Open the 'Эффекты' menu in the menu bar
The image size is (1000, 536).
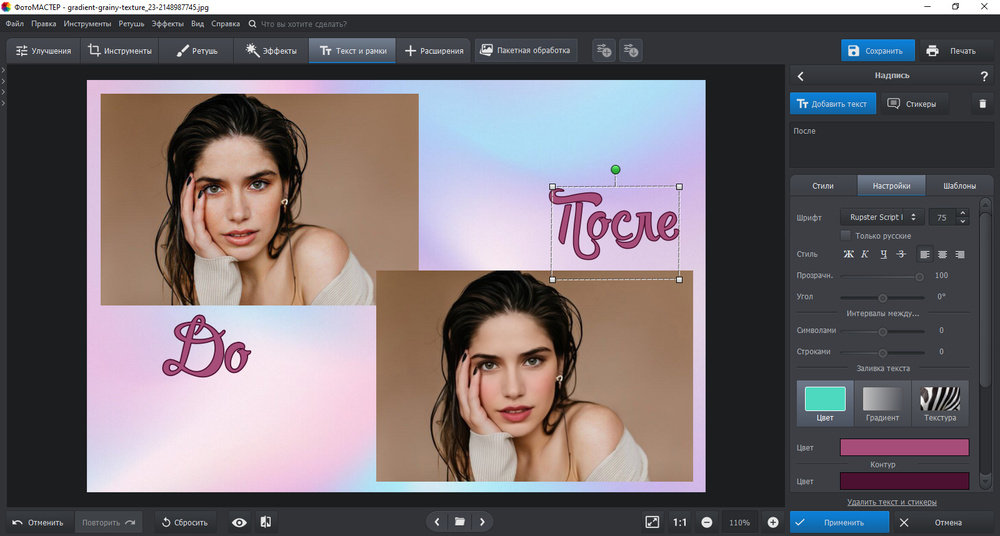[168, 23]
